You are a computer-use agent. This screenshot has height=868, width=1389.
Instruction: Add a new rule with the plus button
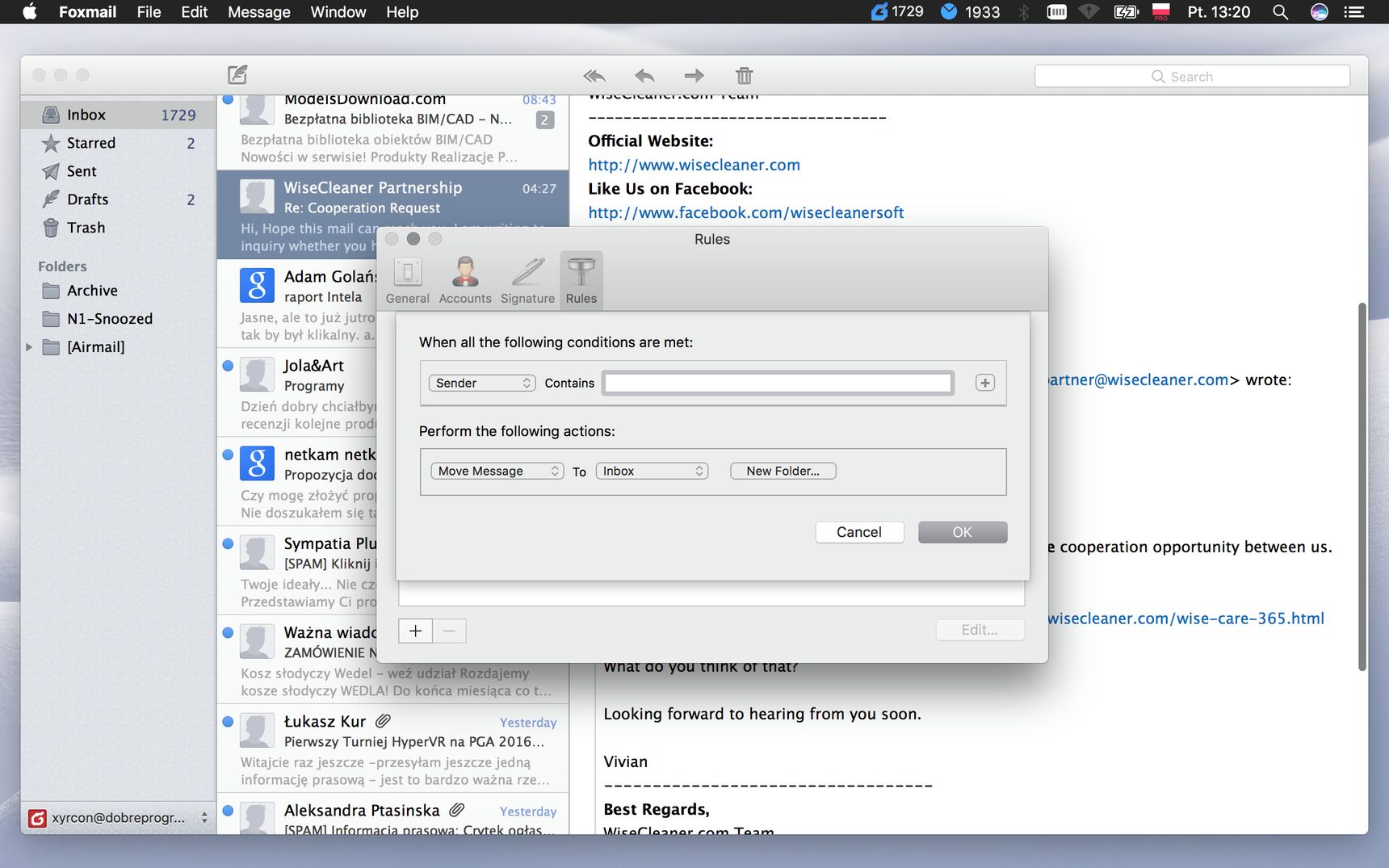pyautogui.click(x=415, y=631)
